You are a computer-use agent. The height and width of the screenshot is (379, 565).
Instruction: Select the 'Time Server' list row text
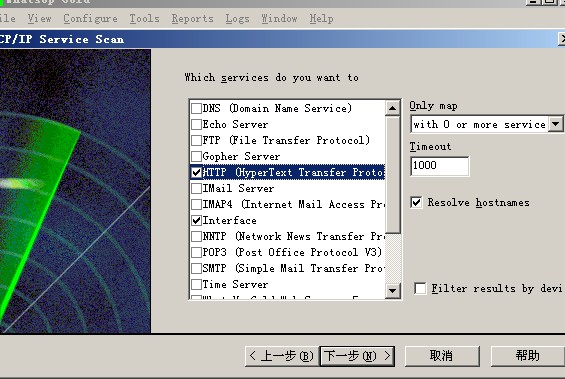[x=235, y=284]
